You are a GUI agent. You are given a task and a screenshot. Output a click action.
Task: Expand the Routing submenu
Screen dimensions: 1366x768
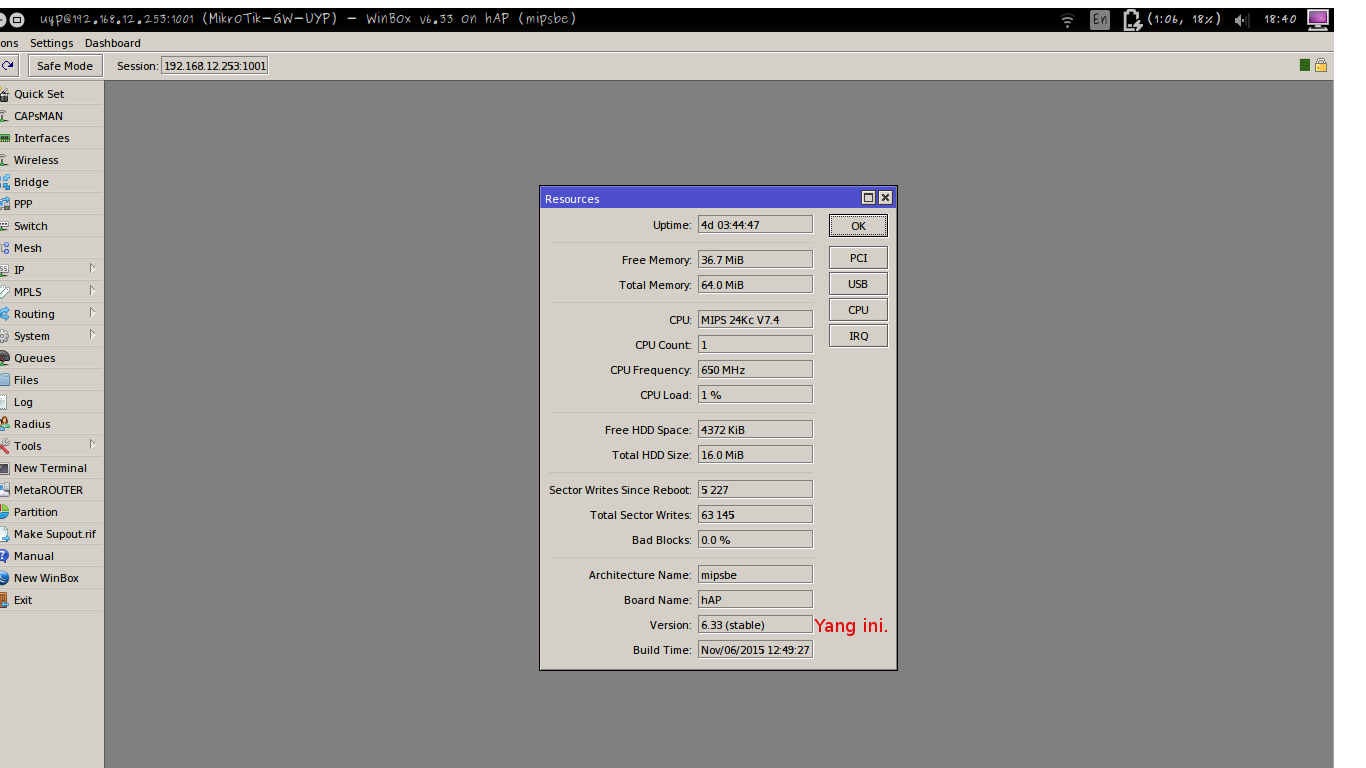click(51, 314)
